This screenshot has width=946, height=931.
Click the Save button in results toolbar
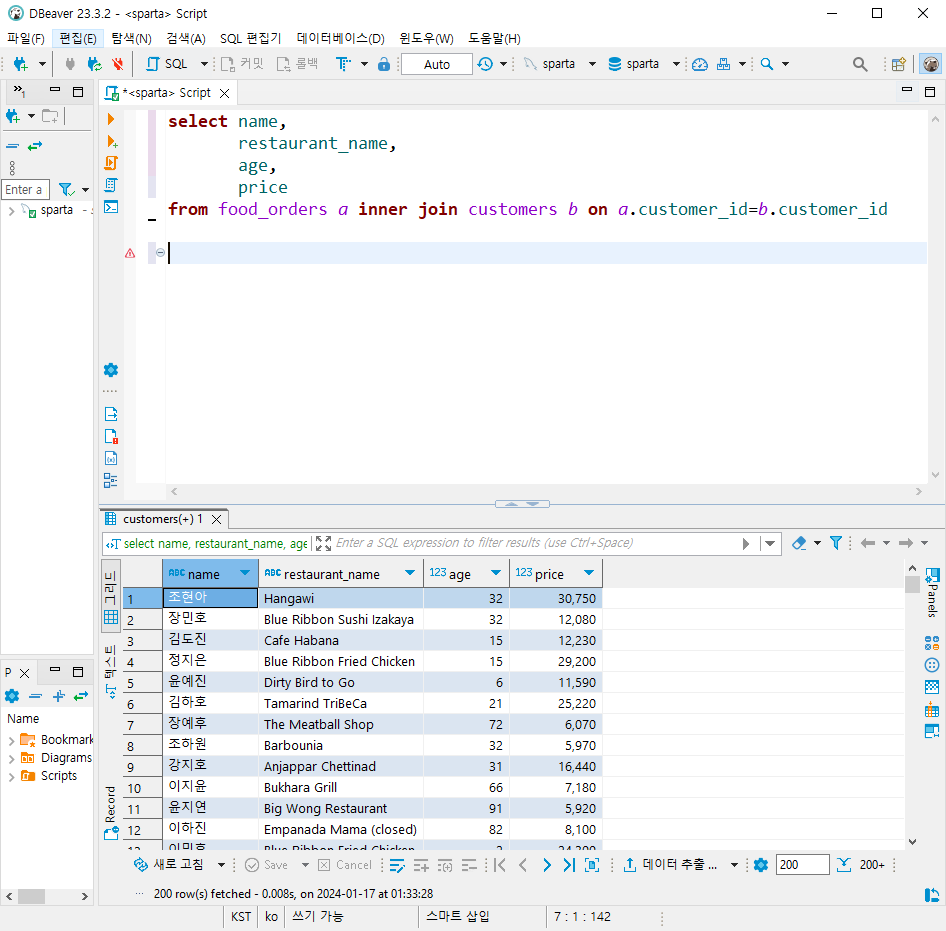pyautogui.click(x=267, y=865)
